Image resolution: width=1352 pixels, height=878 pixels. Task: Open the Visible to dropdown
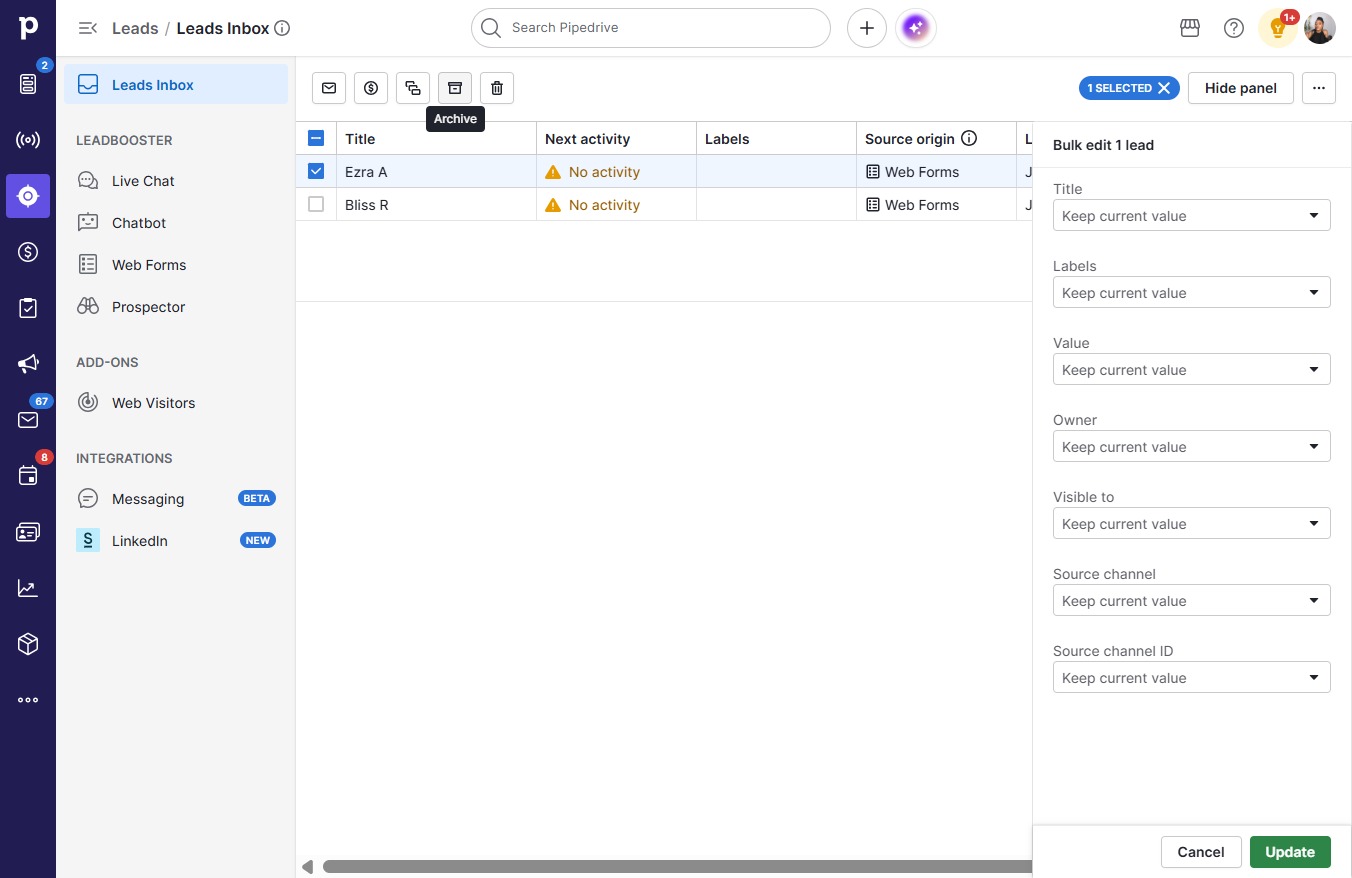coord(1192,524)
